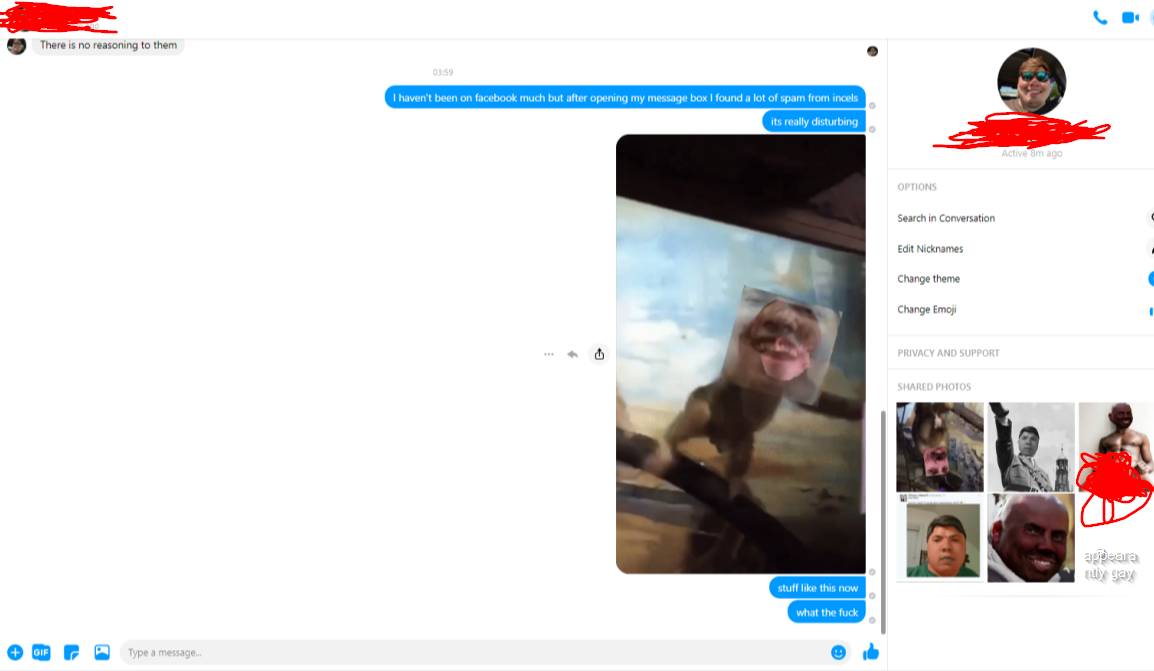Open the sticker picker

[x=71, y=653]
